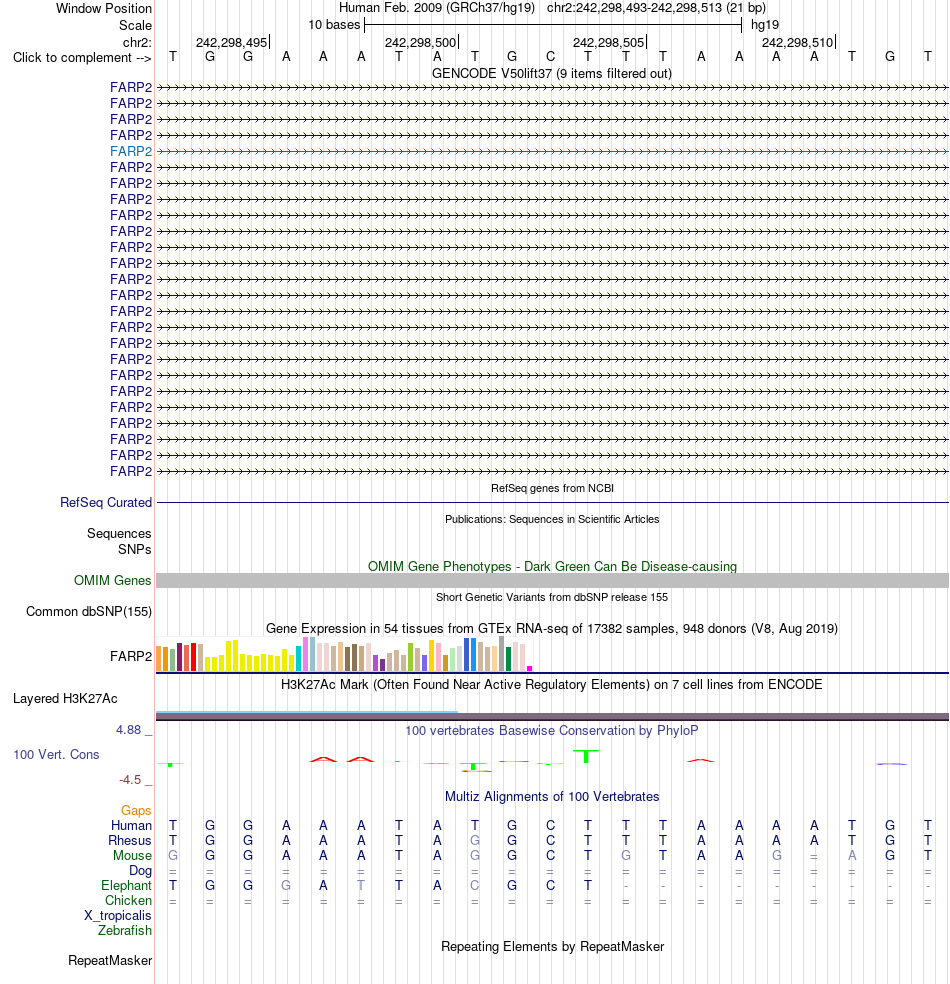950x984 pixels.
Task: Click the 'Mouse' alignment row label
Action: click(x=132, y=856)
